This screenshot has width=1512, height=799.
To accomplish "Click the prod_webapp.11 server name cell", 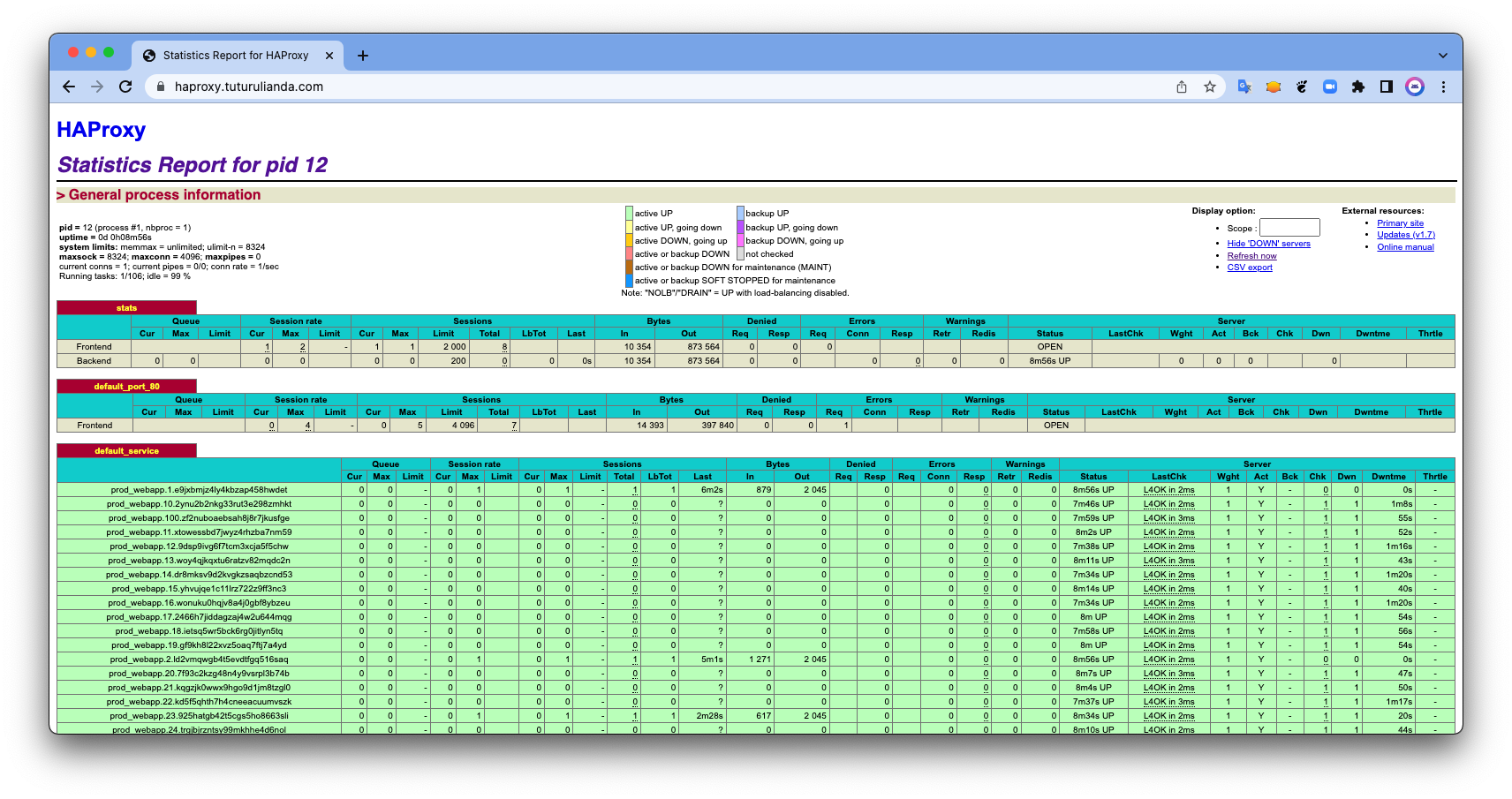I will click(199, 532).
